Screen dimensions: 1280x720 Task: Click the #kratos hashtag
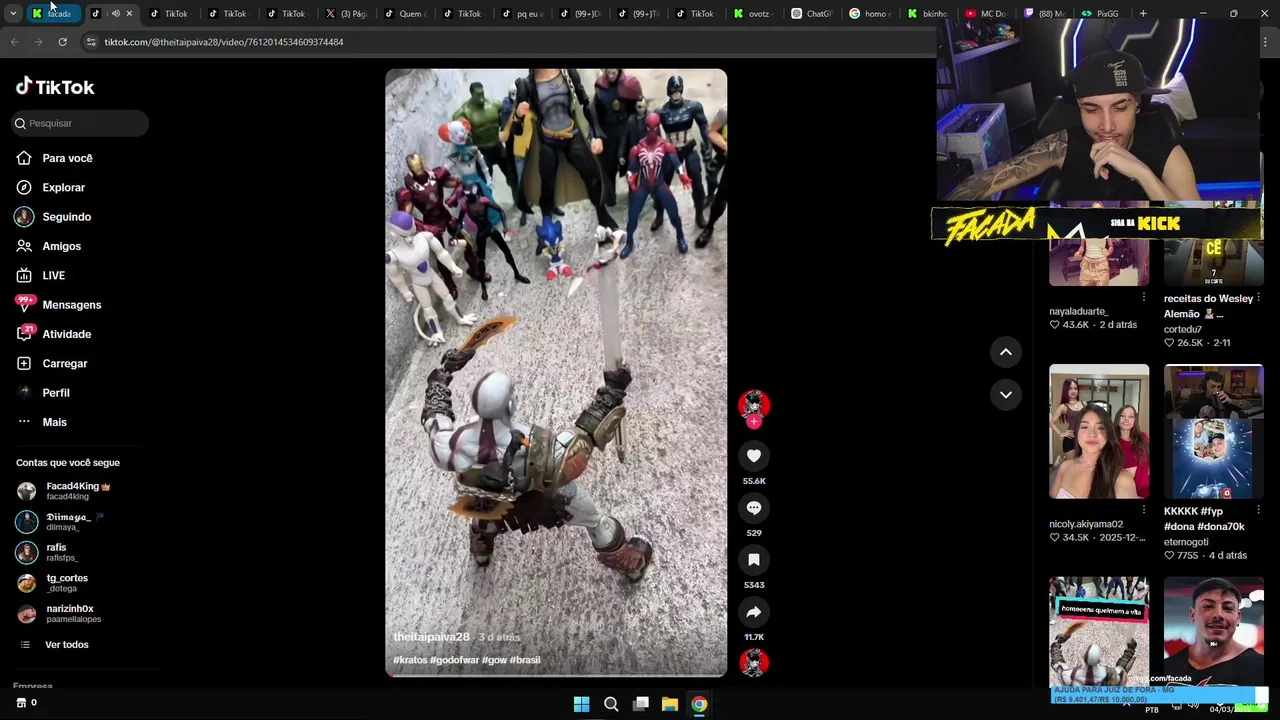[410, 660]
